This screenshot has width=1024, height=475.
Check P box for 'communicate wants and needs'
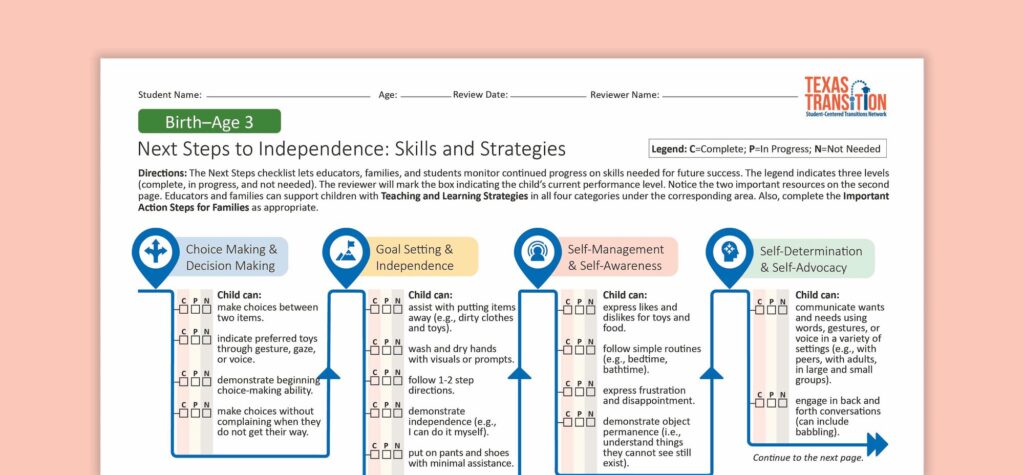point(773,309)
